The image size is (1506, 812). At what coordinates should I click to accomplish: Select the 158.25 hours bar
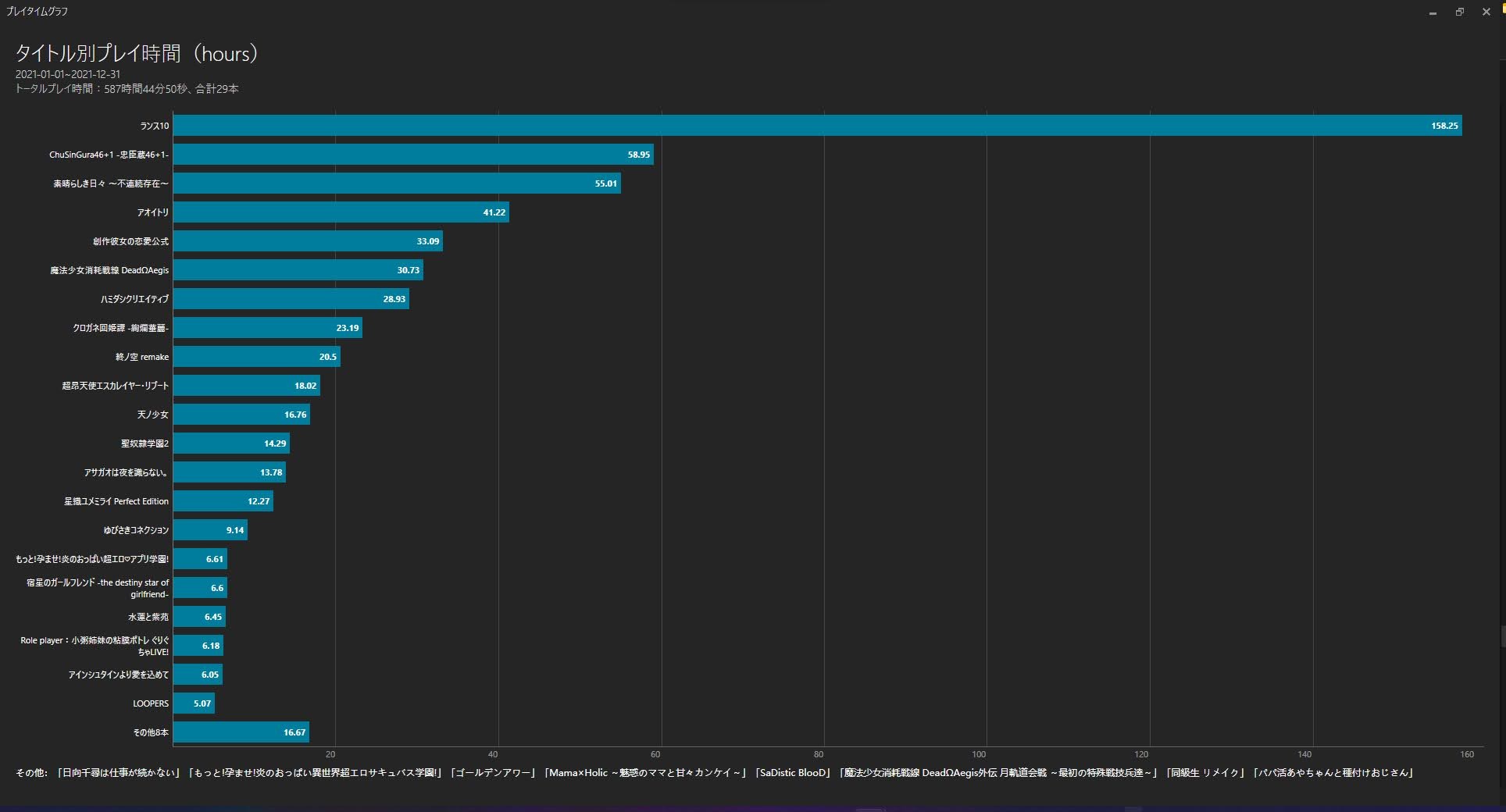click(817, 126)
